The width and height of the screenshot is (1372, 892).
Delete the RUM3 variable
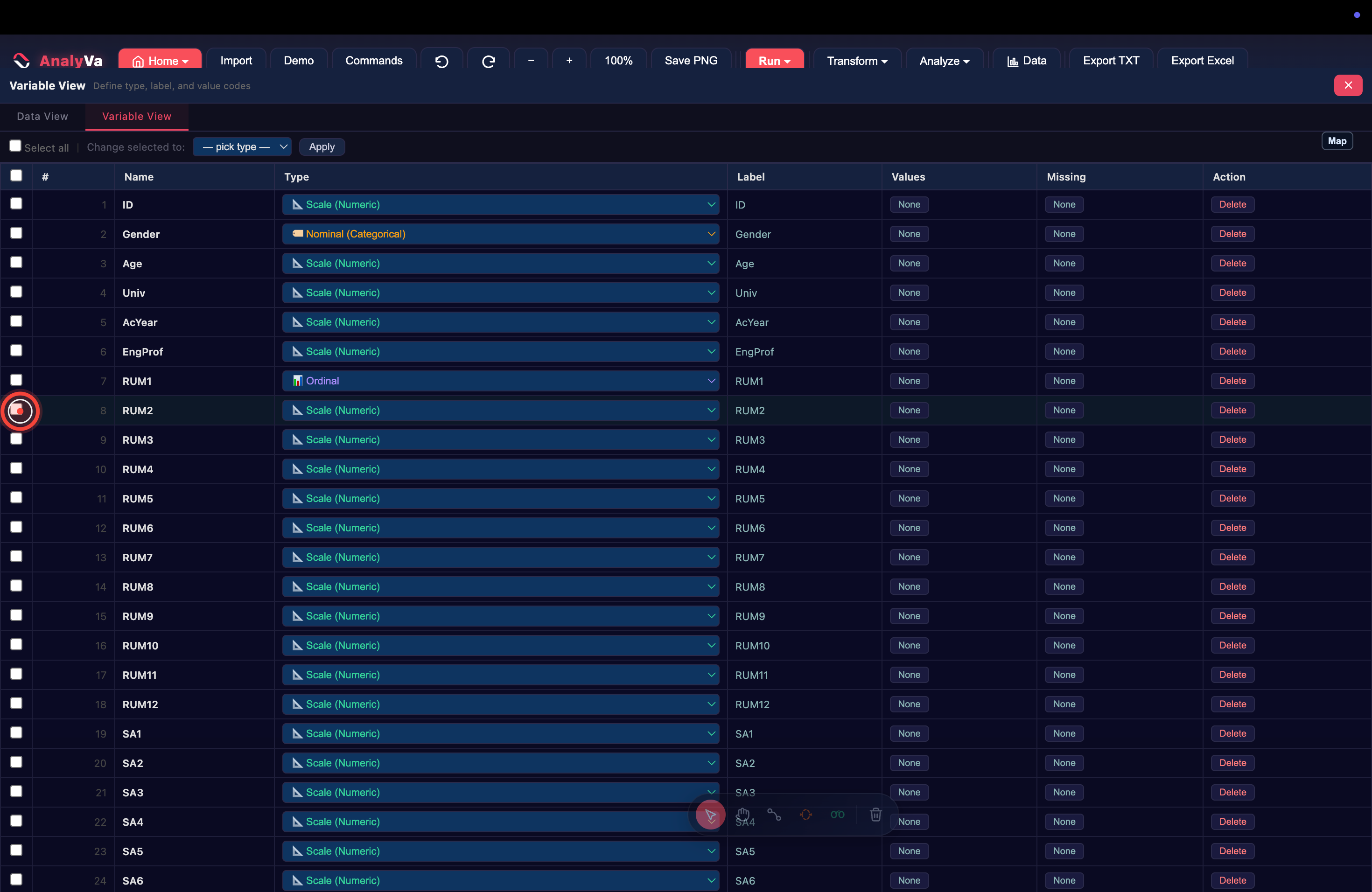1232,439
